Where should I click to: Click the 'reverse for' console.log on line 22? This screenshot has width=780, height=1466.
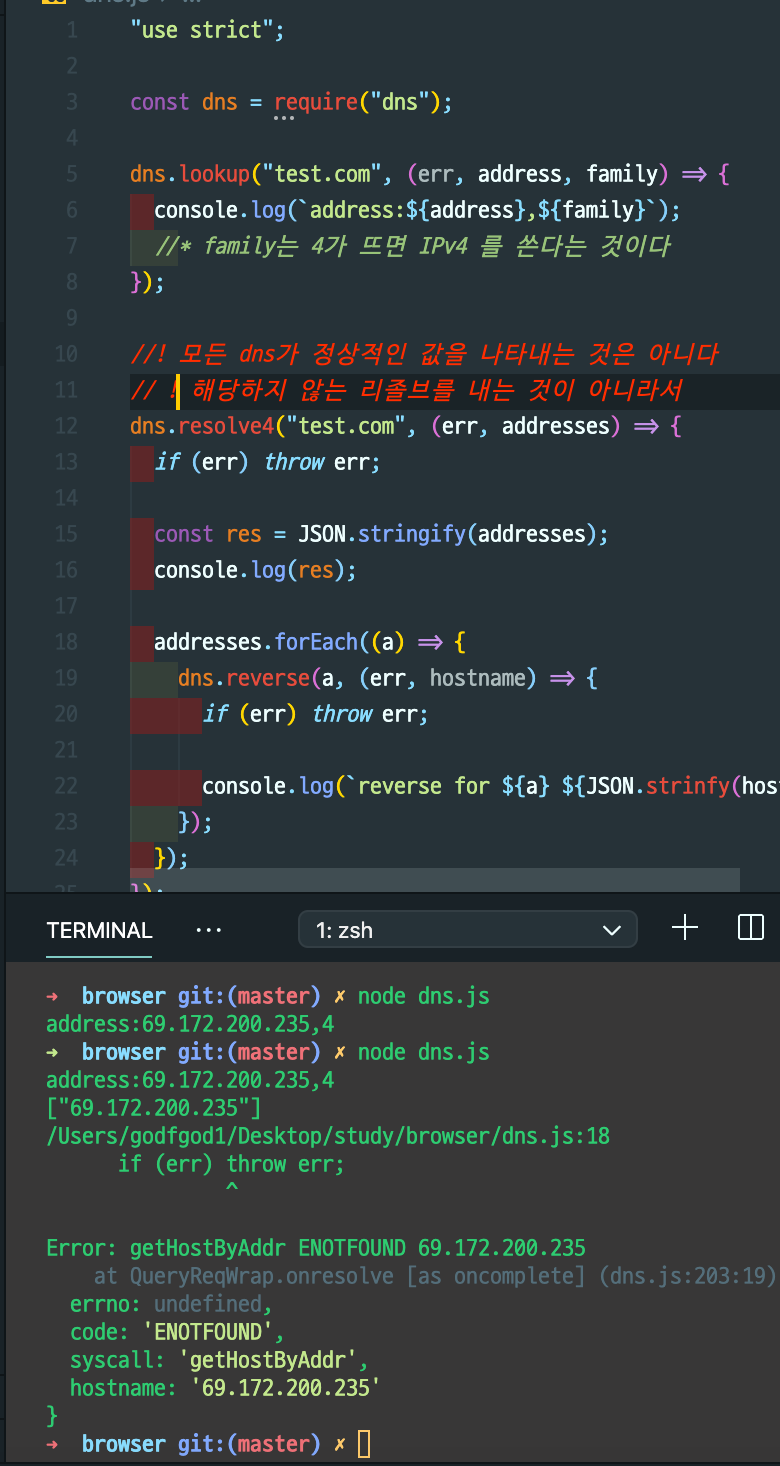point(490,786)
